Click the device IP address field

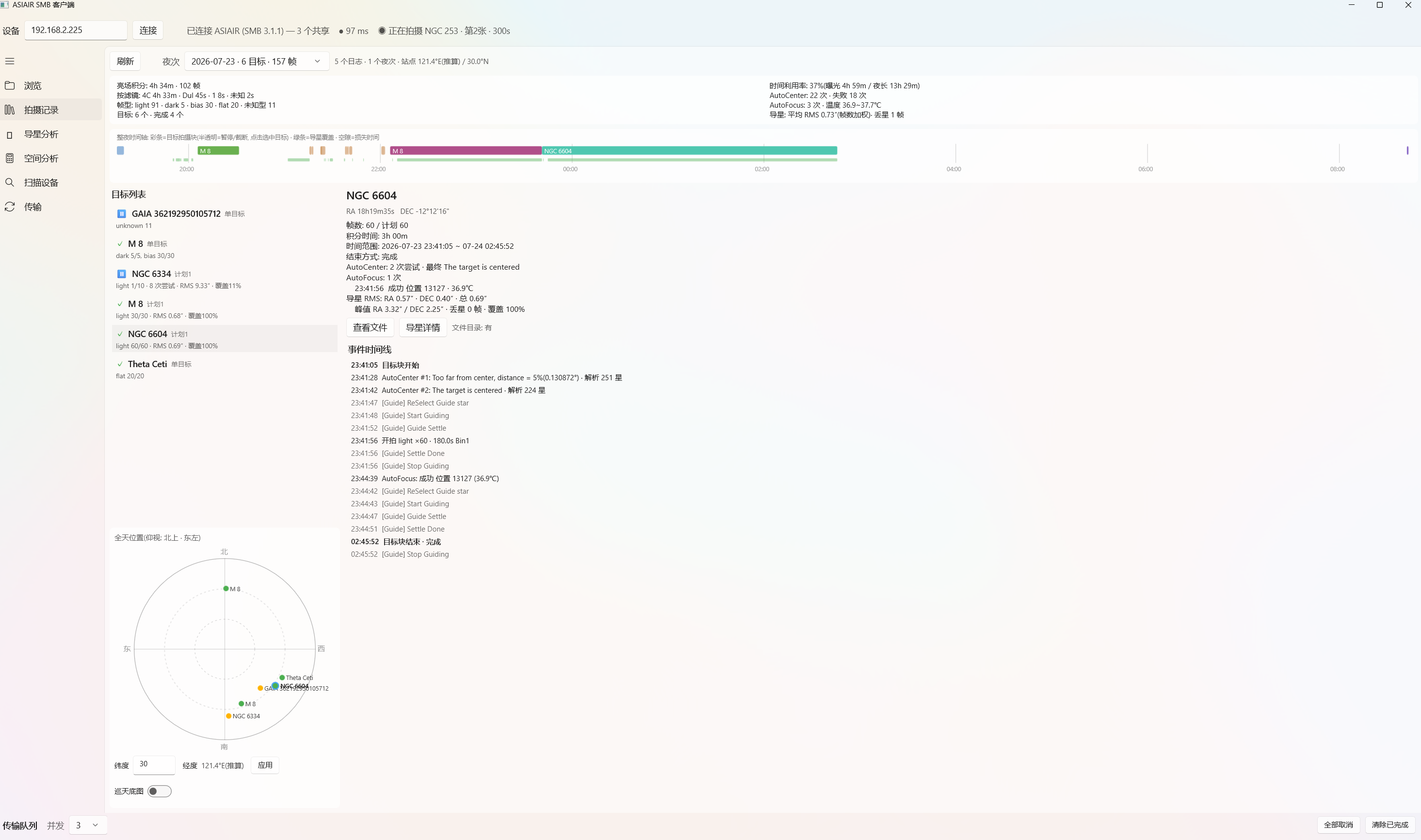tap(75, 31)
